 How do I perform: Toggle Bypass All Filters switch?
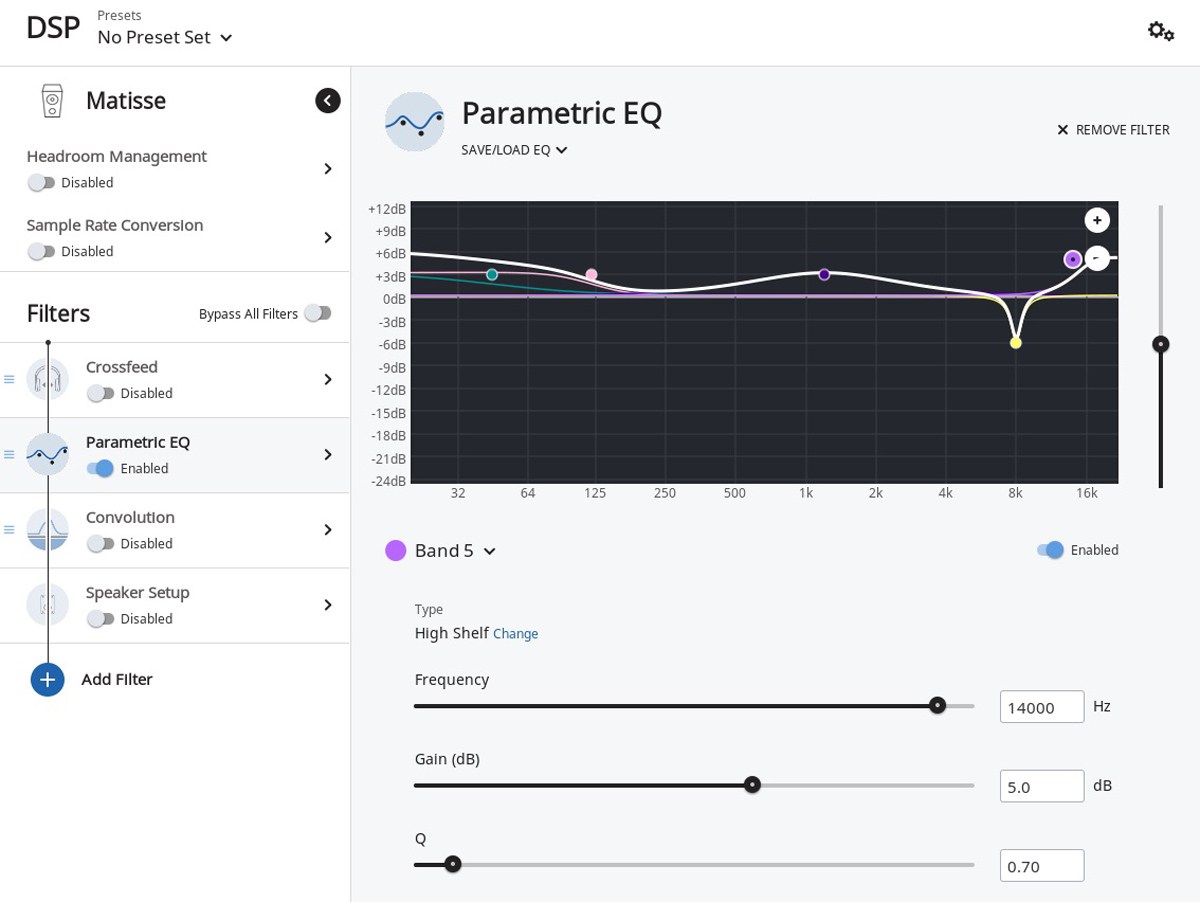[x=317, y=314]
